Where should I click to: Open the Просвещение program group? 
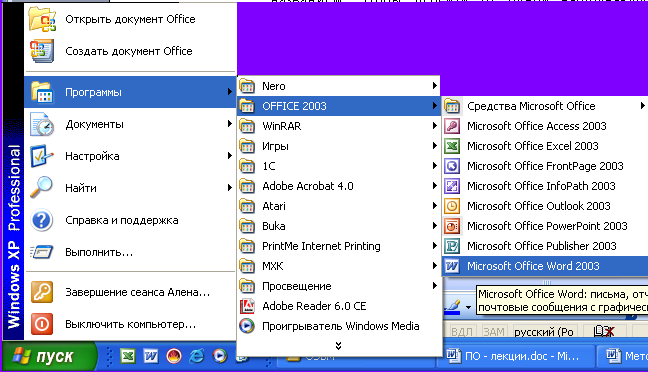pyautogui.click(x=338, y=286)
